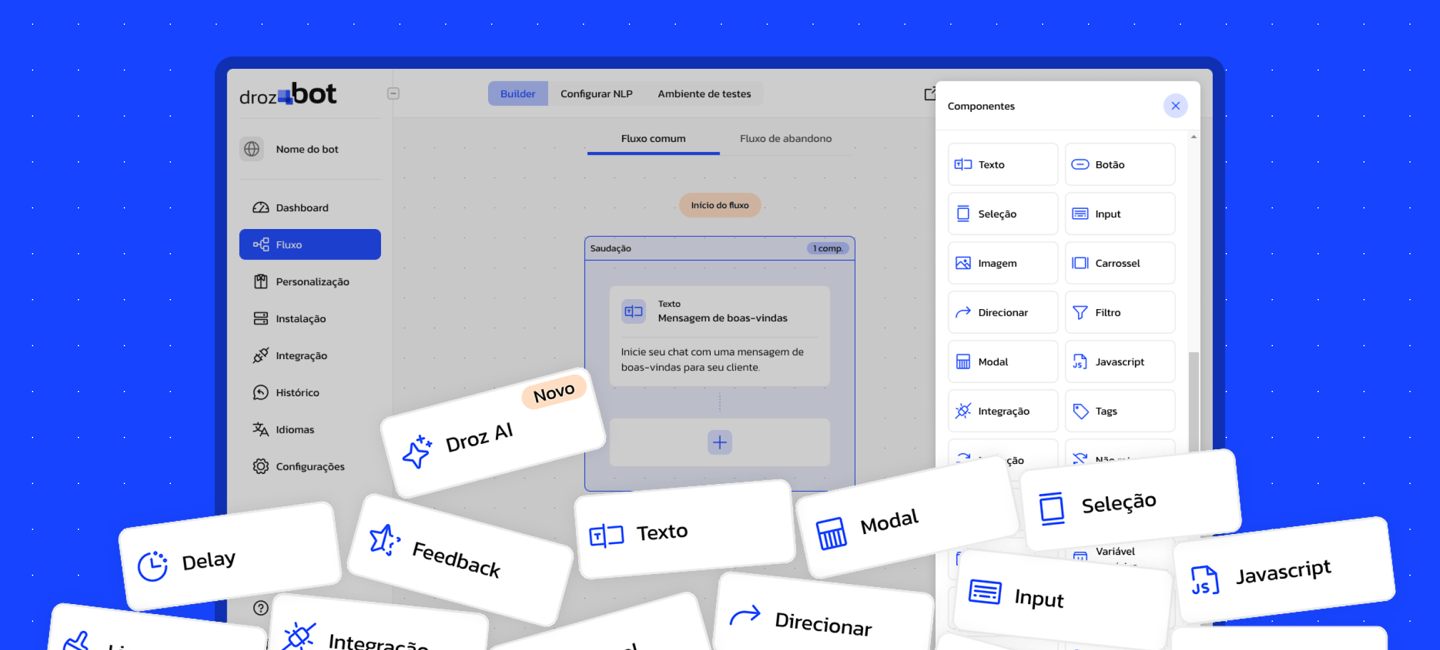Viewport: 1440px width, 650px height.
Task: Open Idiomas sidebar entry
Action: coord(309,430)
